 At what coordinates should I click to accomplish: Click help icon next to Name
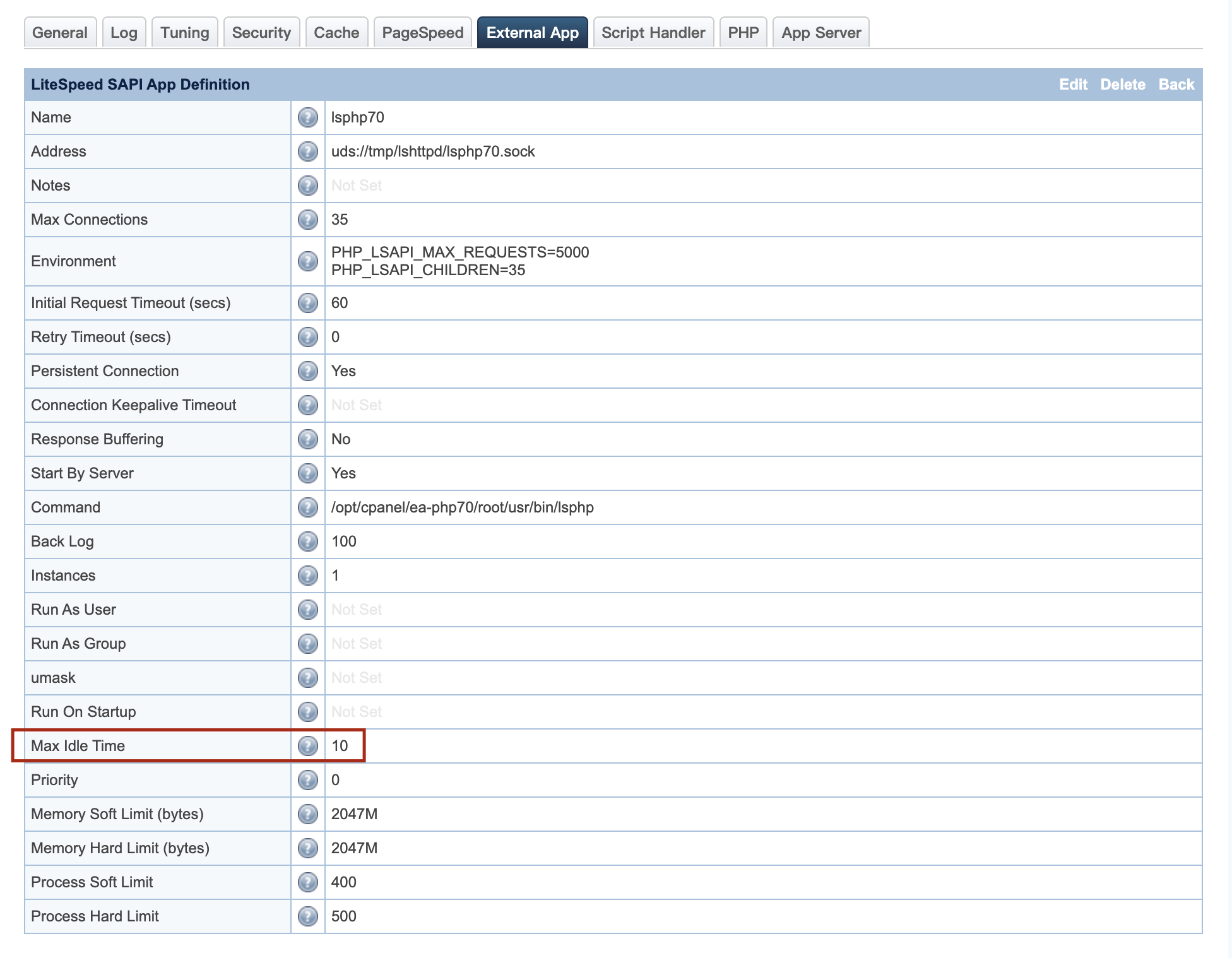click(307, 117)
